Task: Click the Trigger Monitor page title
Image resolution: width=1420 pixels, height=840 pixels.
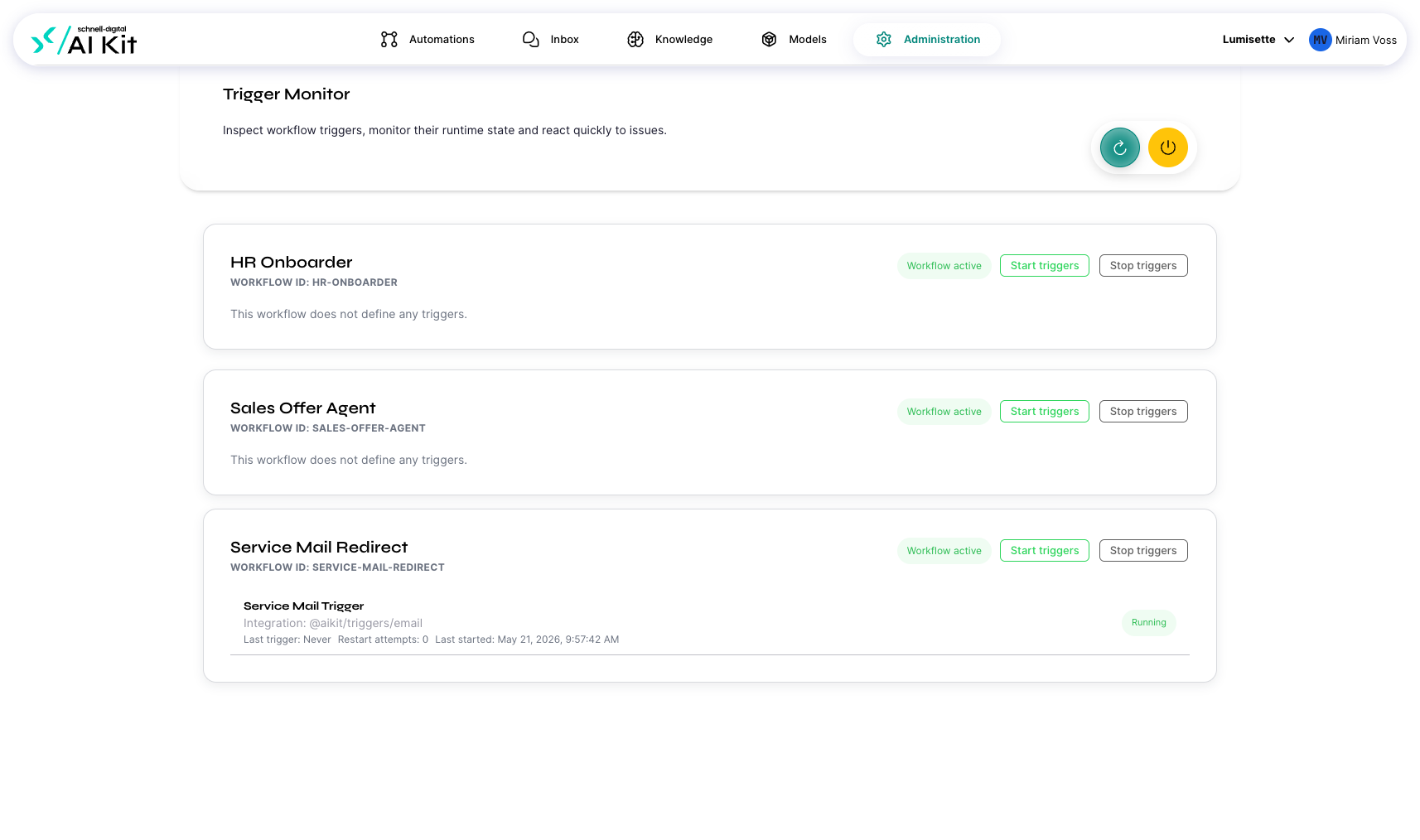Action: point(287,94)
